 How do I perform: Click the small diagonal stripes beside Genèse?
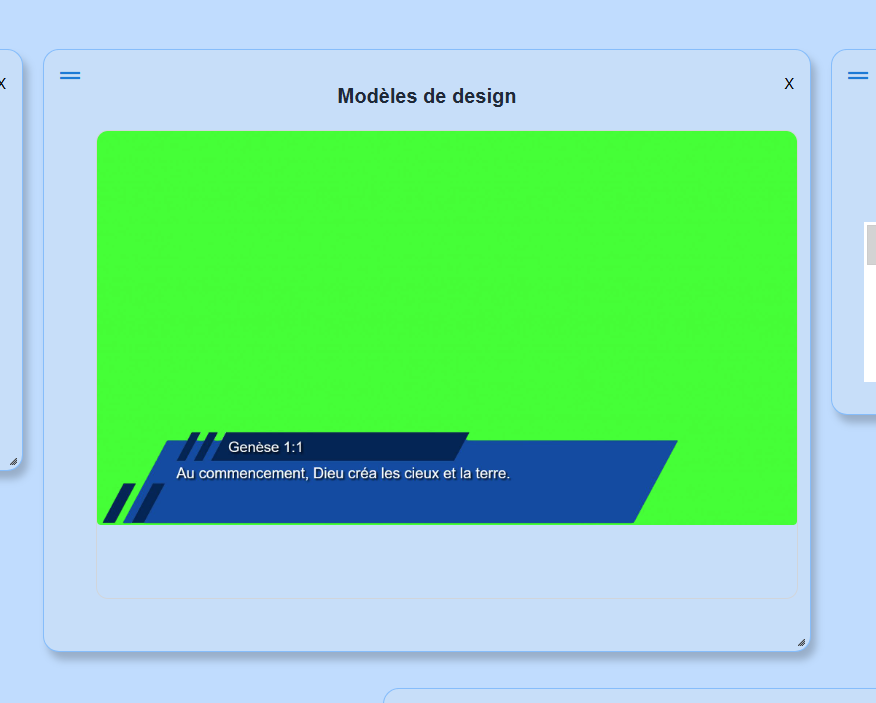click(196, 446)
